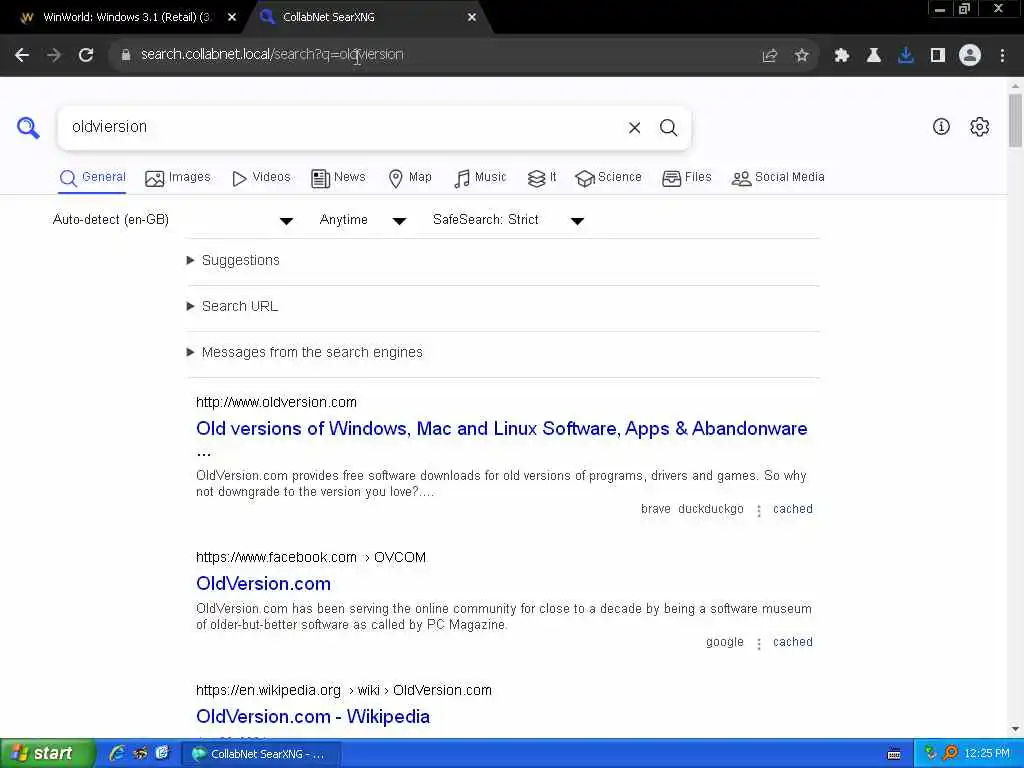The height and width of the screenshot is (768, 1024).
Task: Open cached copy of oldversion.com result
Action: [793, 509]
